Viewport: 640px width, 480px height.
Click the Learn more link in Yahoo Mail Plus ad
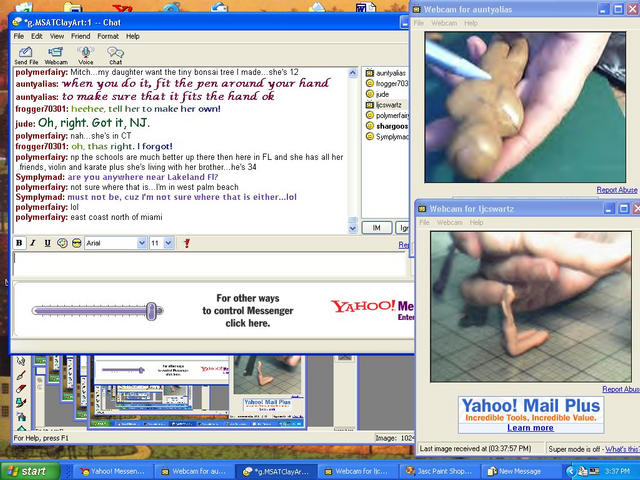point(530,428)
